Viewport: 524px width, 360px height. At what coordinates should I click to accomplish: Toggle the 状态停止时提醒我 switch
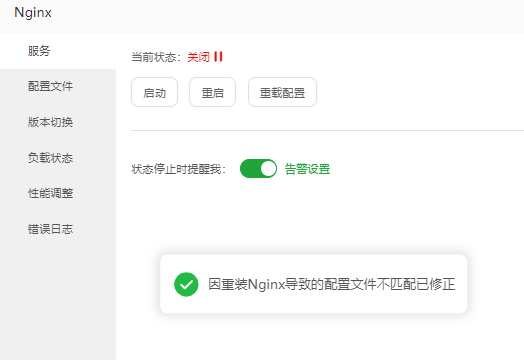[x=258, y=168]
